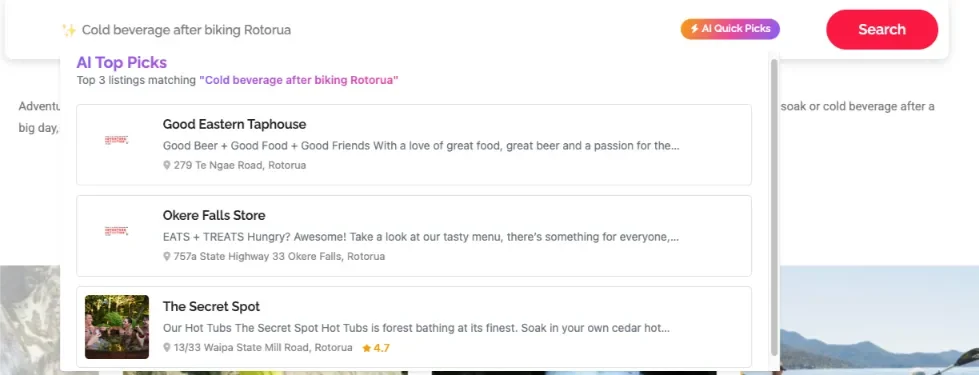Click location pin for State Highway 33 address
Screen dimensions: 979x375
point(167,256)
